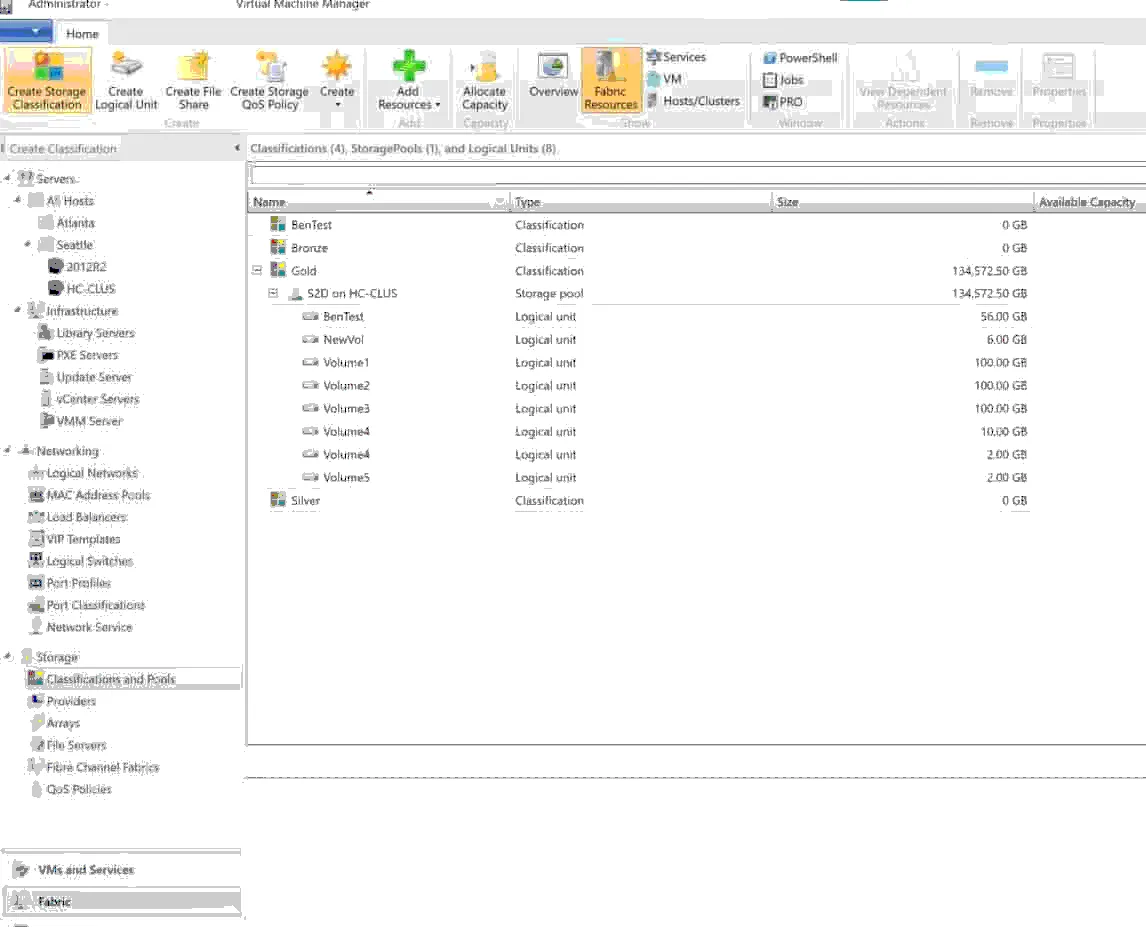The image size is (1146, 927).
Task: Collapse the Seattle host group
Action: (x=28, y=243)
